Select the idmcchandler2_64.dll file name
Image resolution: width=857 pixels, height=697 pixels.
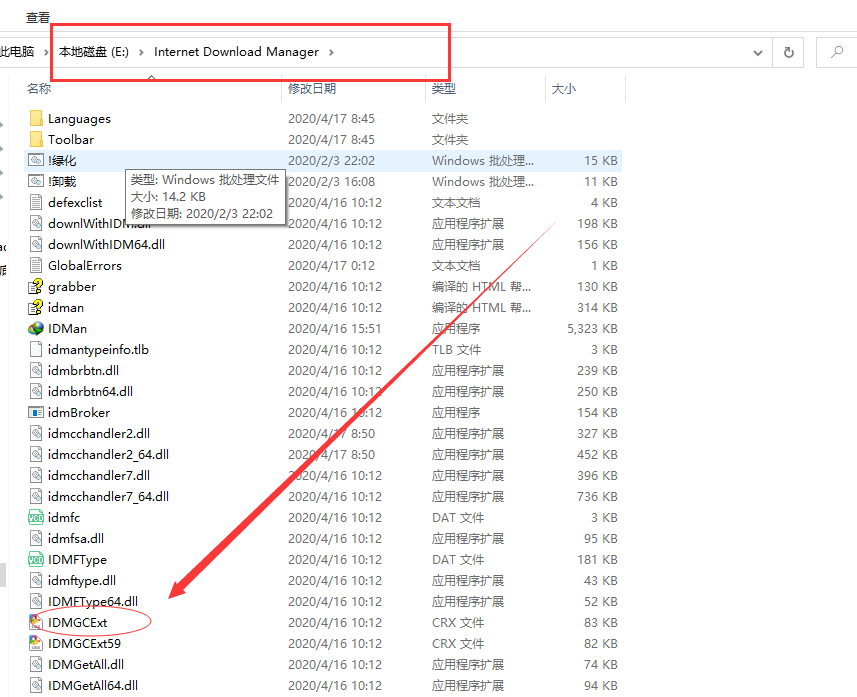tap(108, 454)
